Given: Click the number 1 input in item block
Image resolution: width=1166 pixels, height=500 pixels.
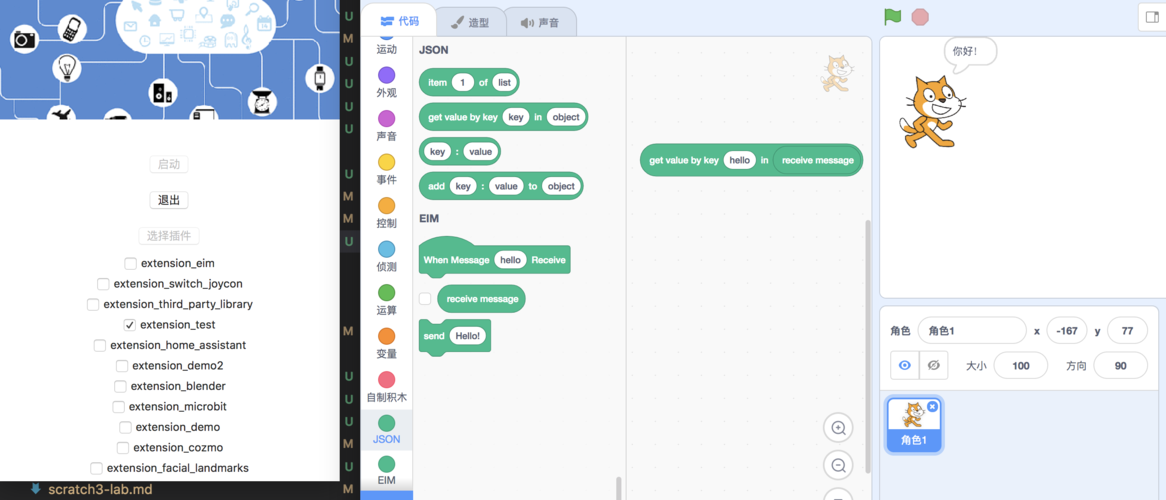Looking at the screenshot, I should coord(463,83).
